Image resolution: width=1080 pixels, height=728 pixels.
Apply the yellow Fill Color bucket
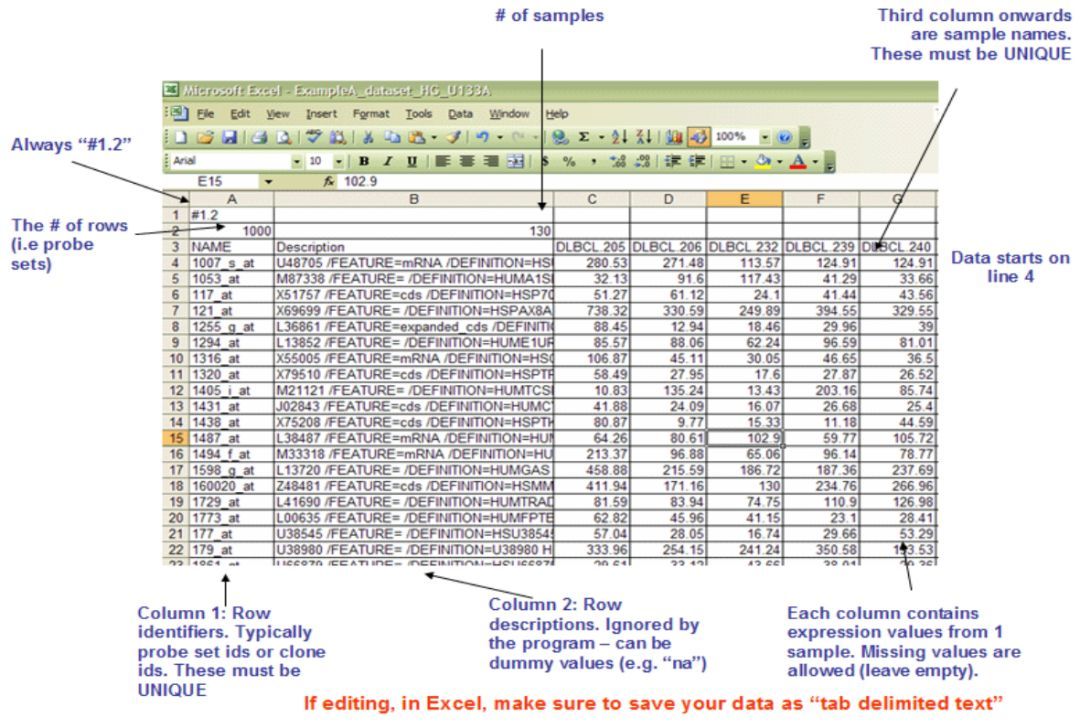(763, 162)
